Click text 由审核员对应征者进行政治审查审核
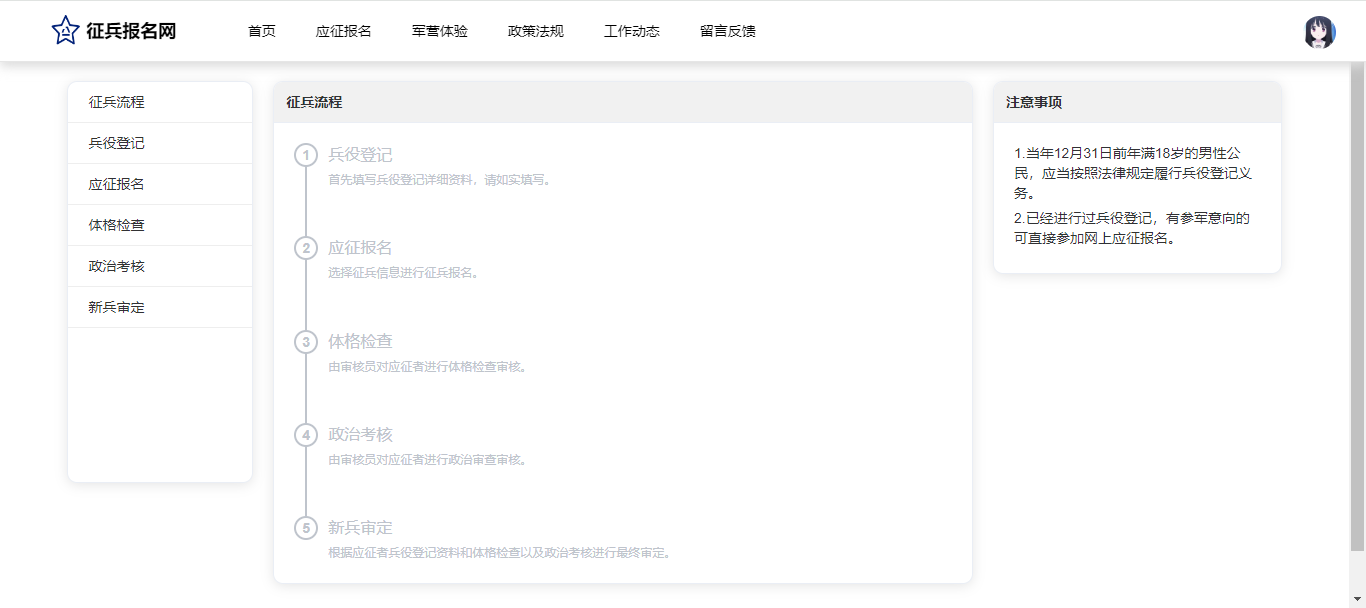 [427, 460]
